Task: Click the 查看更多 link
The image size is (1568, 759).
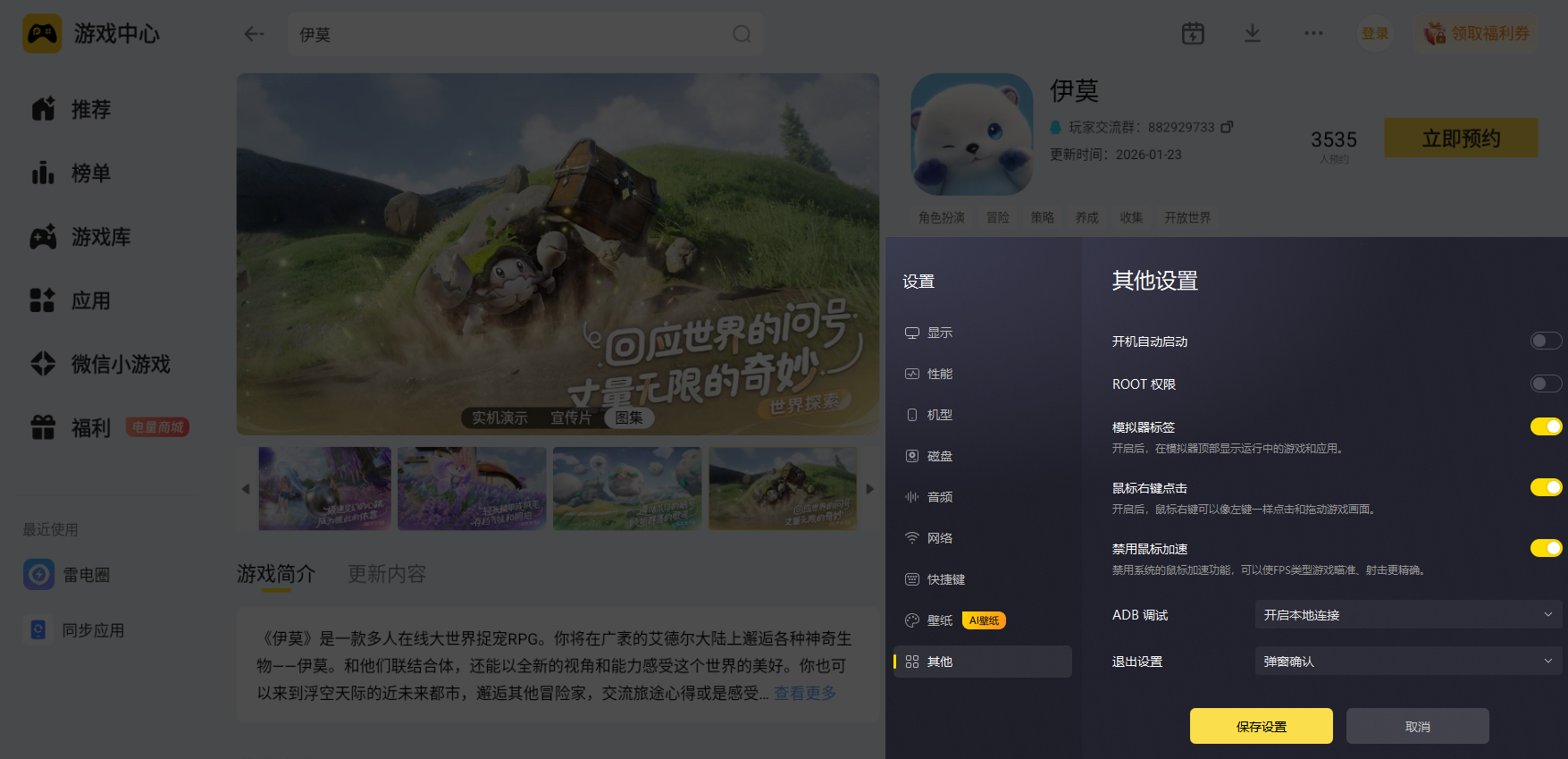Action: coord(804,693)
